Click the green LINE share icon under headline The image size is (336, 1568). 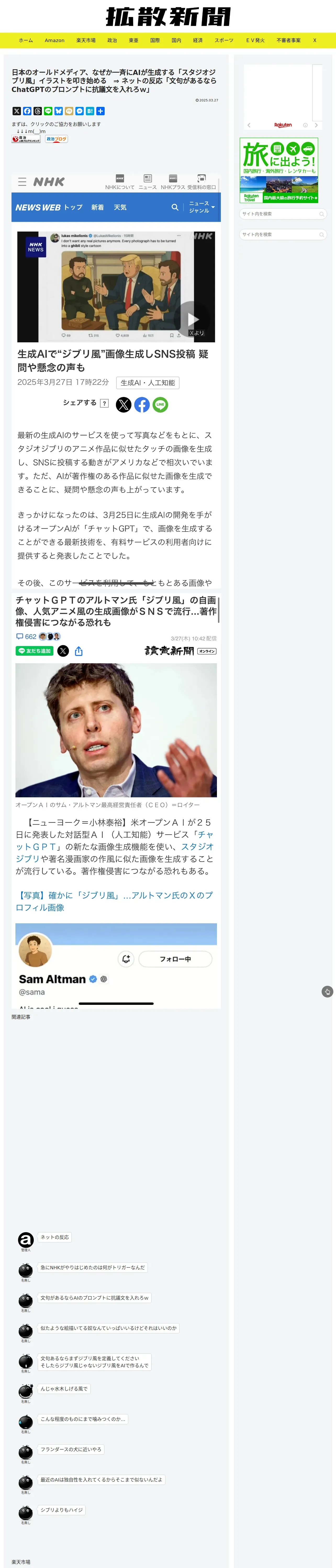click(48, 111)
